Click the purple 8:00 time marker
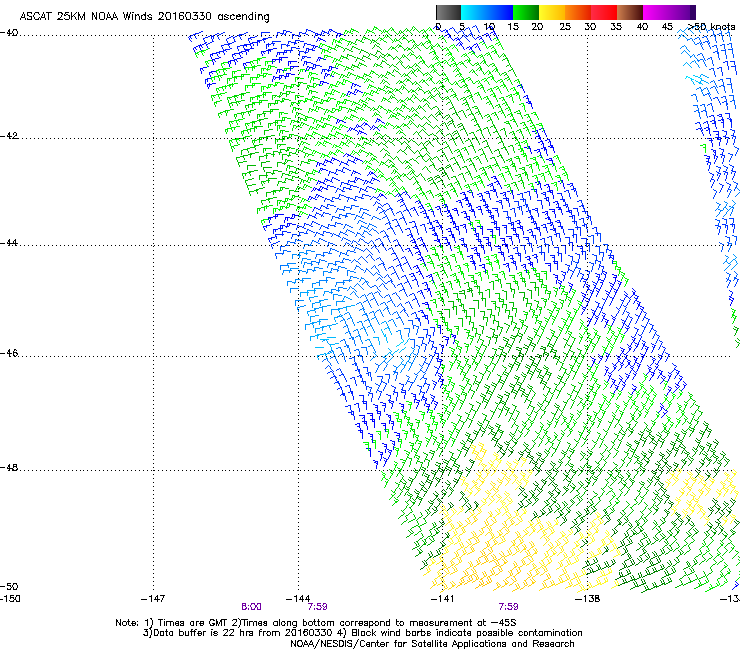Viewport: 740px width, 650px height. click(252, 607)
